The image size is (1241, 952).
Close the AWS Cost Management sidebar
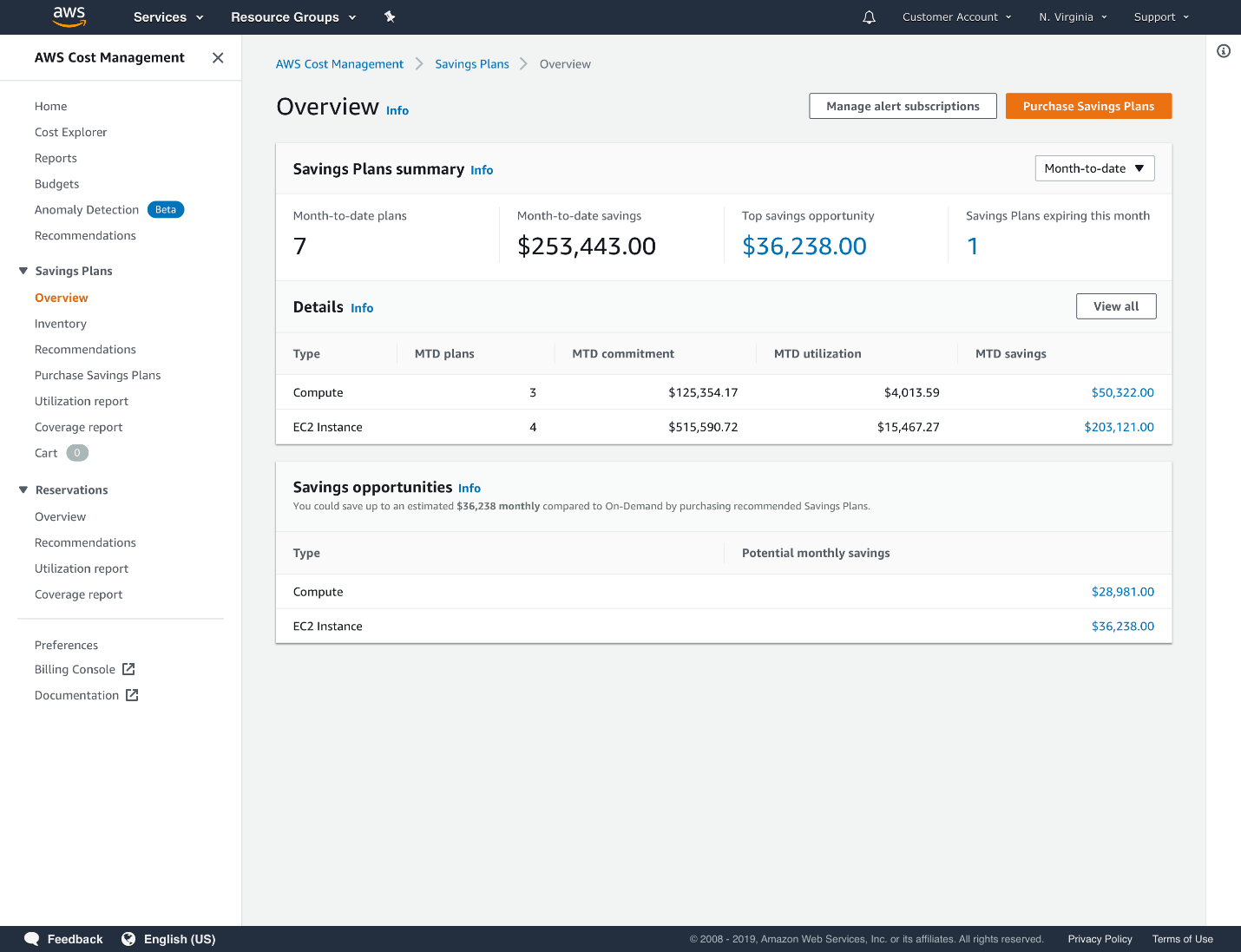218,57
